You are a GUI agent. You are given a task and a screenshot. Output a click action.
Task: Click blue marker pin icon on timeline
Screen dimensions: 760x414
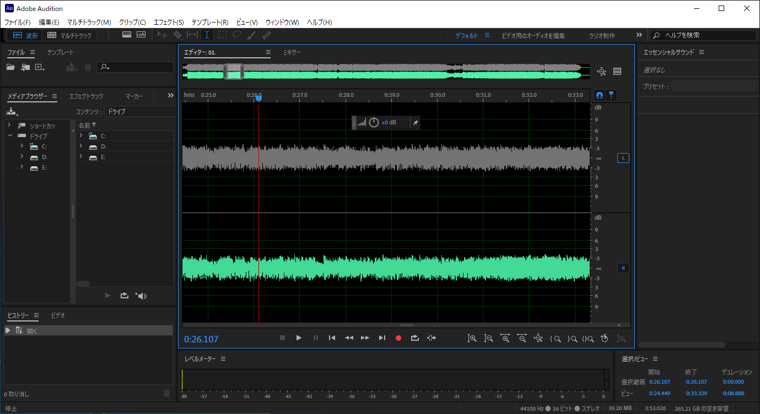612,96
